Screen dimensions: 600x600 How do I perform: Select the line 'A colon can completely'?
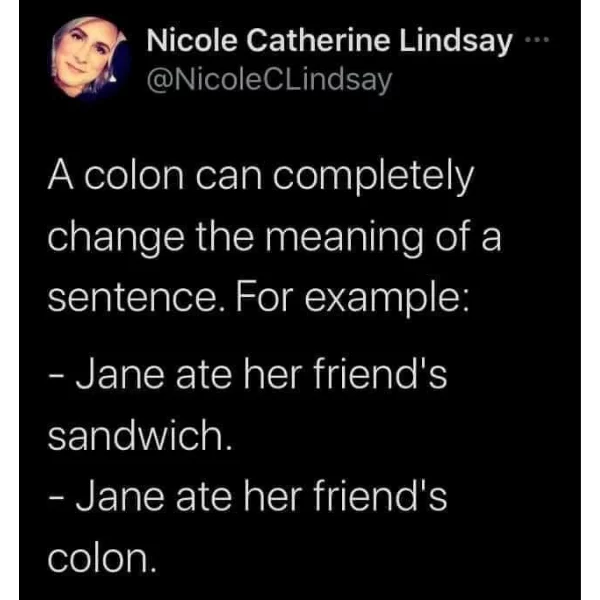coord(261,176)
